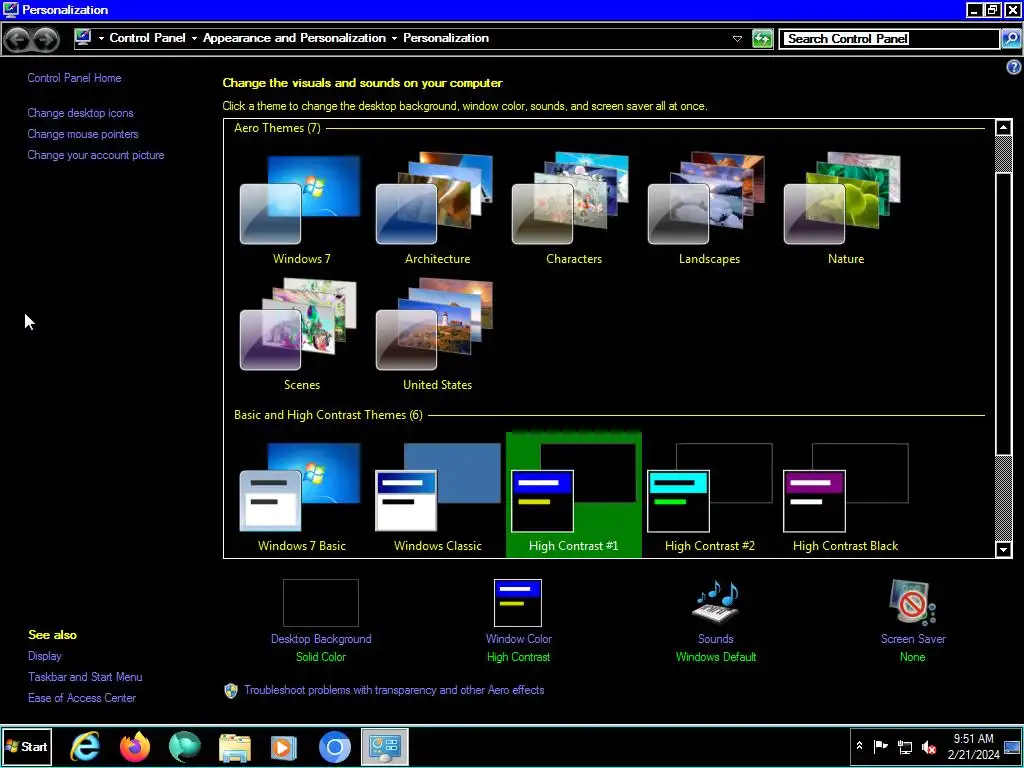Viewport: 1024px width, 768px height.
Task: Launch Windows Media Player from taskbar
Action: tap(284, 747)
